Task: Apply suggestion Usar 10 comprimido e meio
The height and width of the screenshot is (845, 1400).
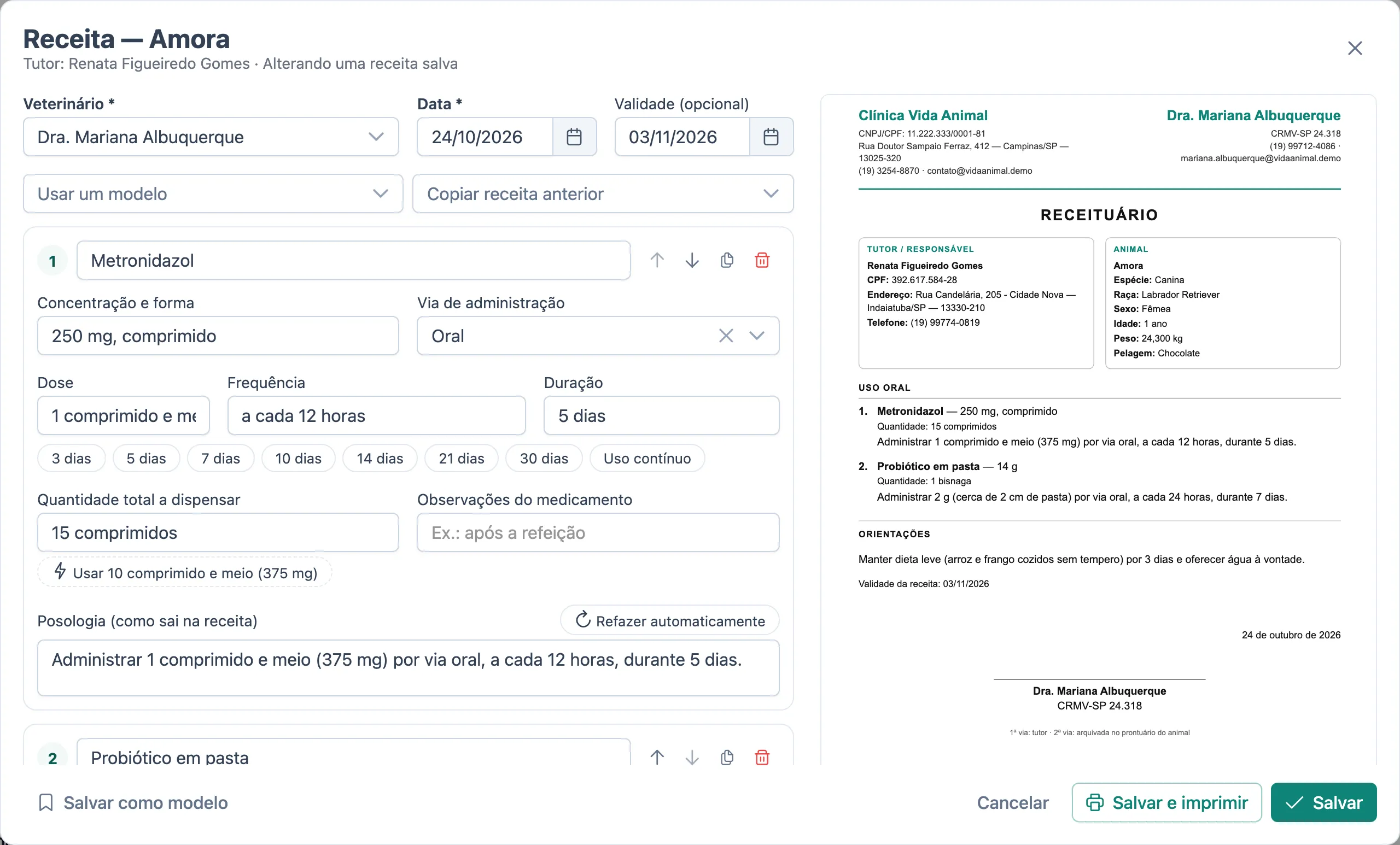Action: click(x=185, y=572)
